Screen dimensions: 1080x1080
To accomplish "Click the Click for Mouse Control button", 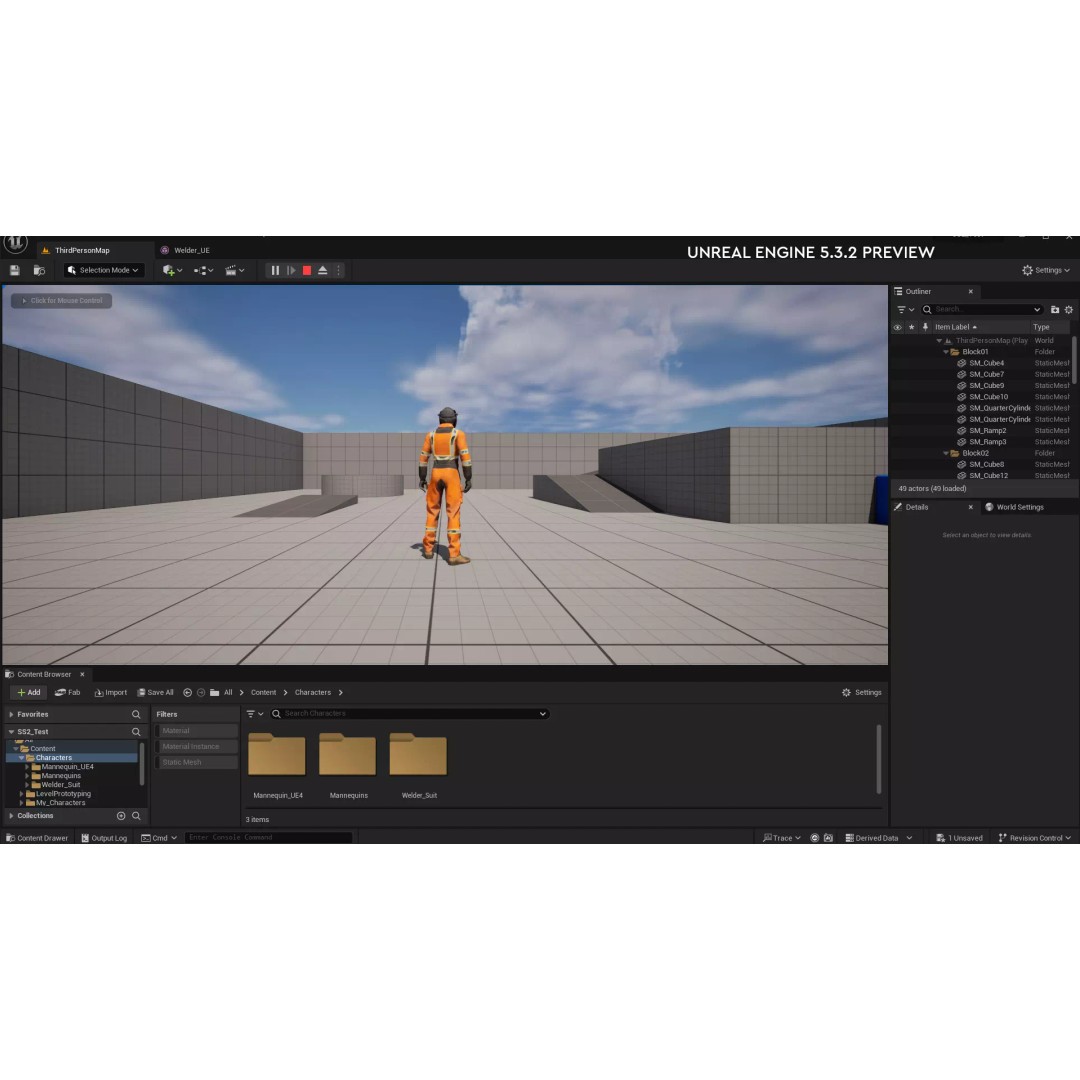I will pos(62,301).
